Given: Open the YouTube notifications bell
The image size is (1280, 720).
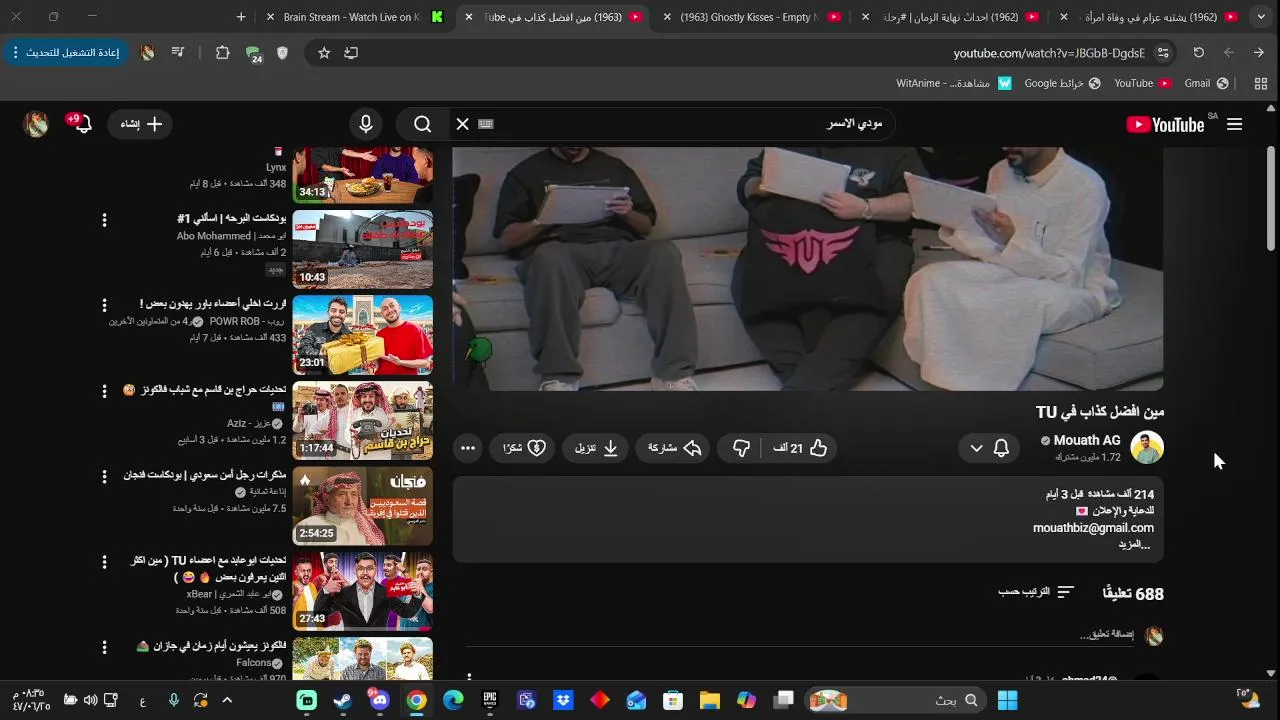Looking at the screenshot, I should pos(82,124).
